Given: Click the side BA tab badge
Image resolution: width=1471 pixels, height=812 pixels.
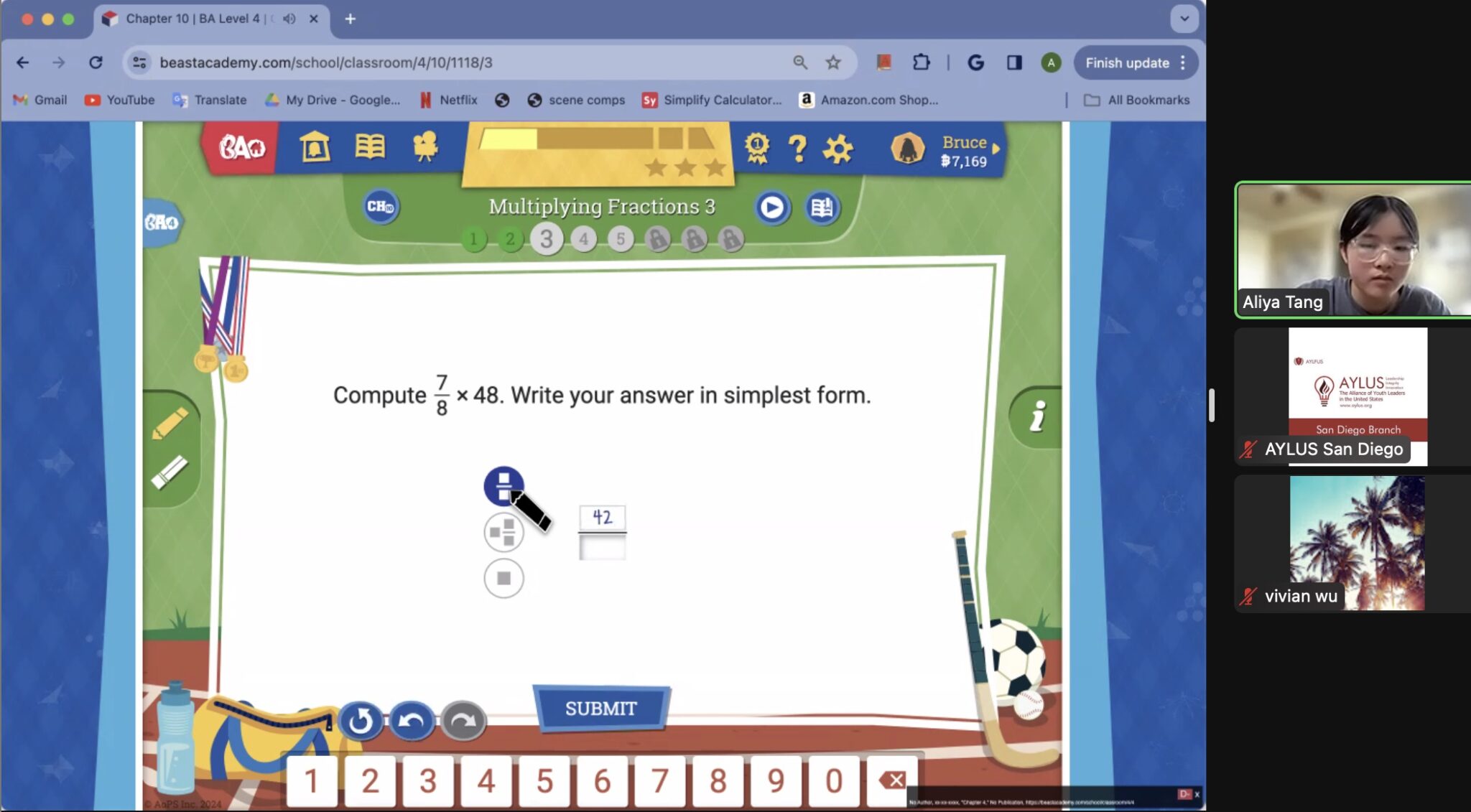Looking at the screenshot, I should [161, 223].
